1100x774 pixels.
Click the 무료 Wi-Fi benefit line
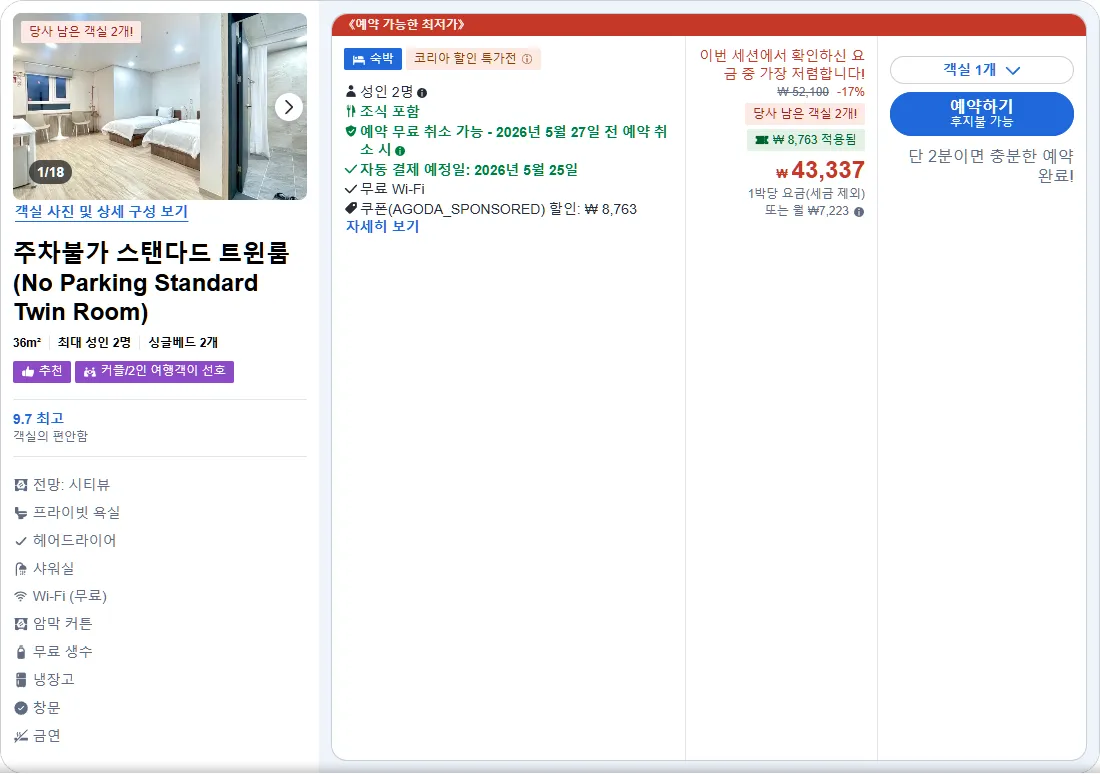tap(385, 189)
